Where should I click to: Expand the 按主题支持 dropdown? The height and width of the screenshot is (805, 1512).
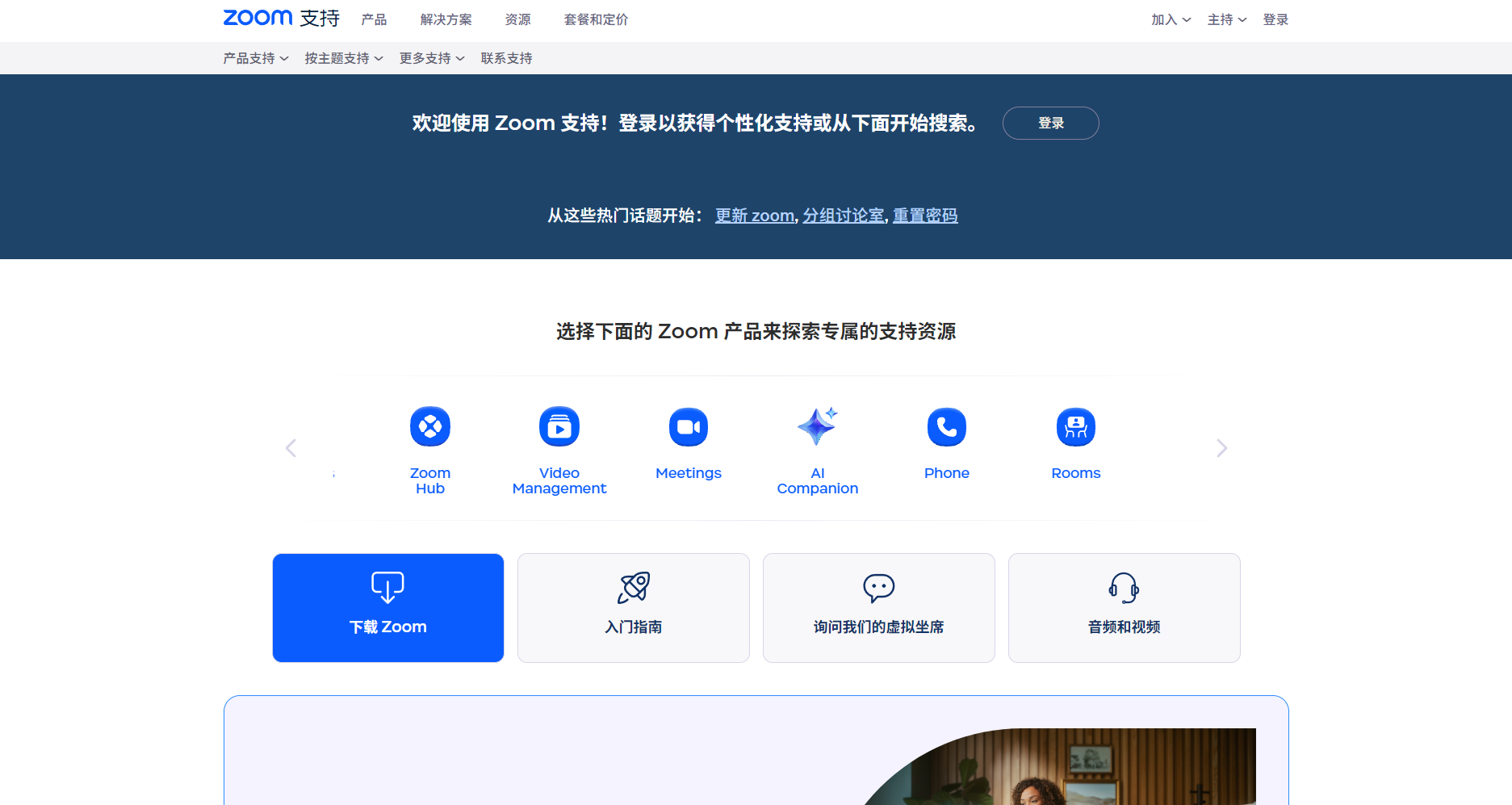[343, 58]
